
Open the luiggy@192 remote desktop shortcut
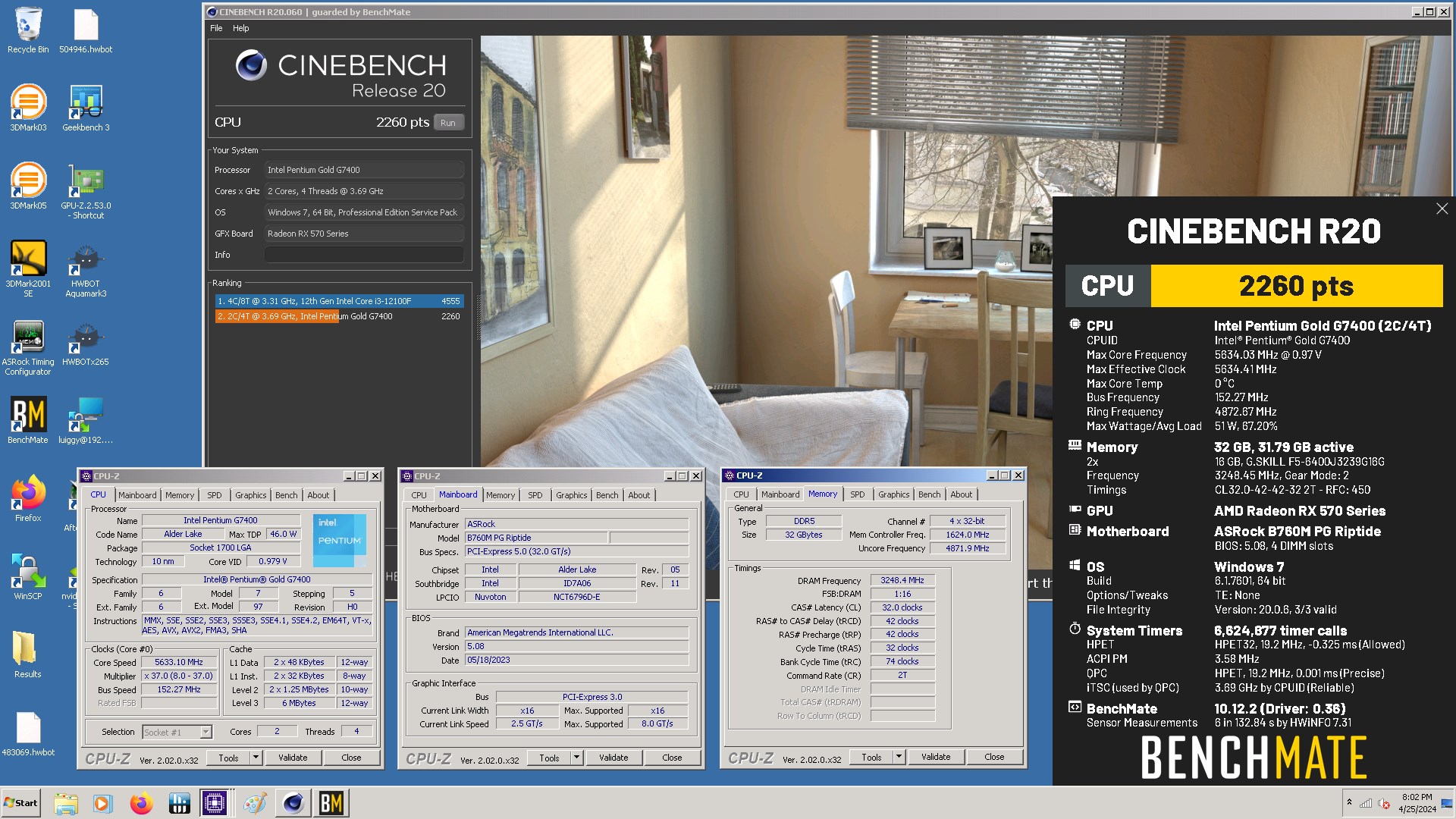(86, 420)
